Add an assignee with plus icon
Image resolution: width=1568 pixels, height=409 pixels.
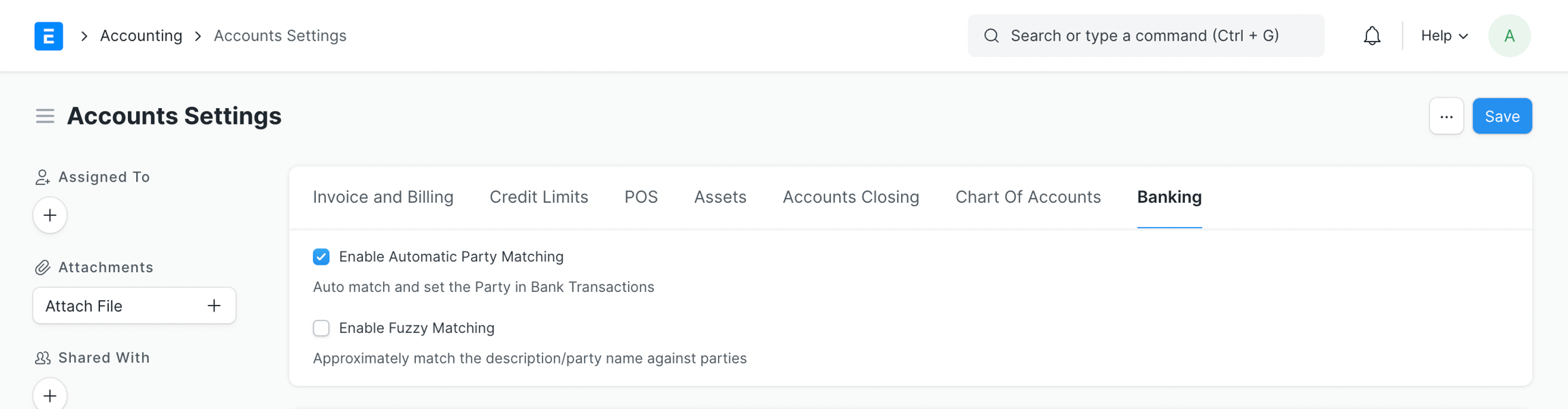[x=50, y=216]
